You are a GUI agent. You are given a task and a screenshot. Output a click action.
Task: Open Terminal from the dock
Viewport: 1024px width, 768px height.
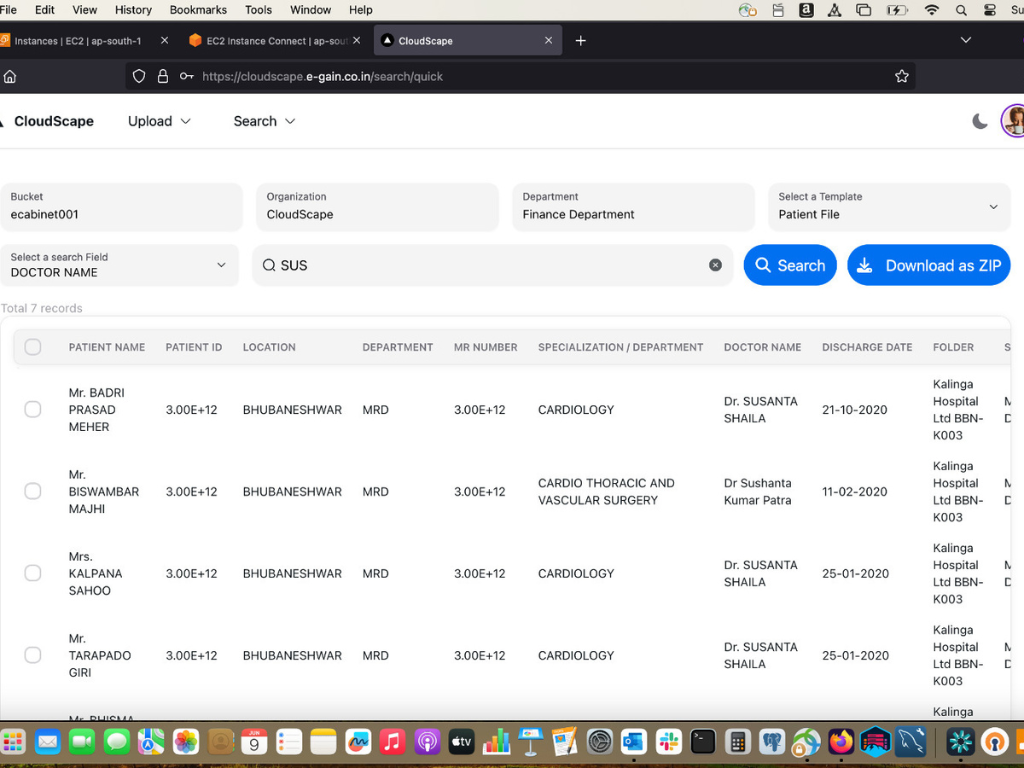click(x=703, y=742)
